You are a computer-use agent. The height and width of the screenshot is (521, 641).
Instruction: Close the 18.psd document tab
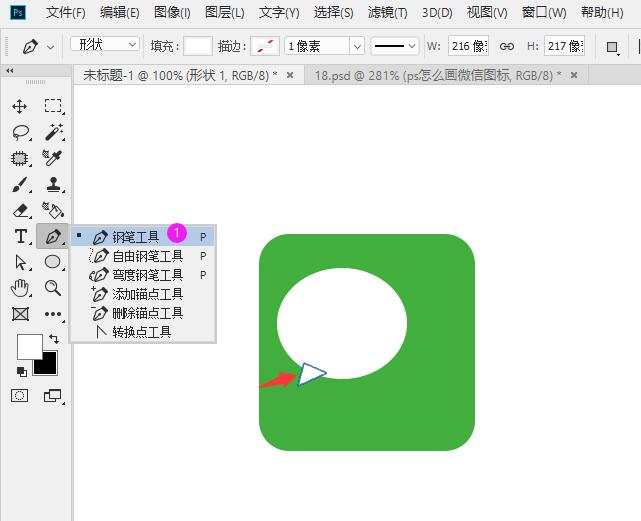coord(574,75)
